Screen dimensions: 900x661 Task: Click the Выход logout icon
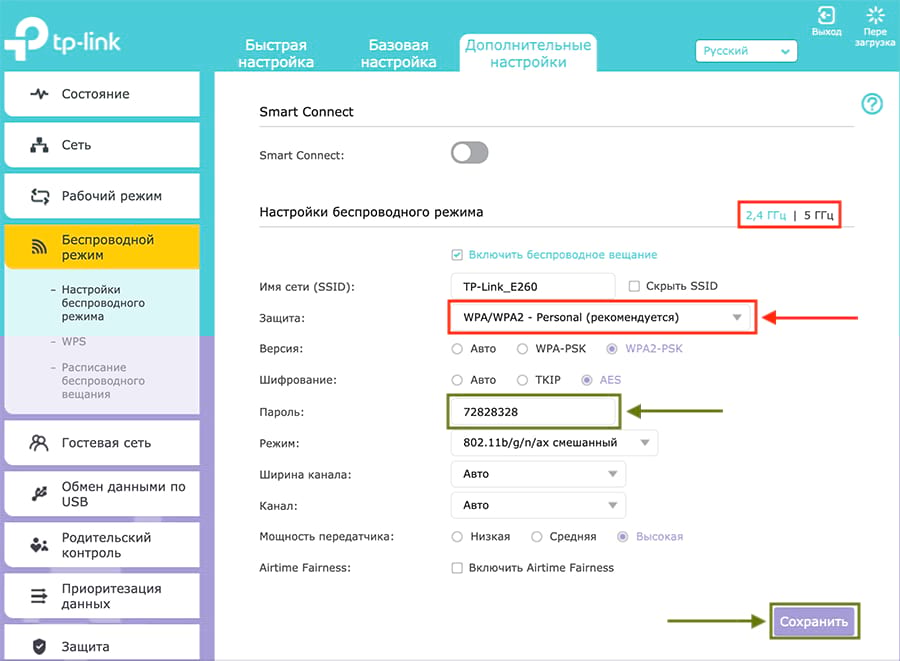[x=826, y=15]
